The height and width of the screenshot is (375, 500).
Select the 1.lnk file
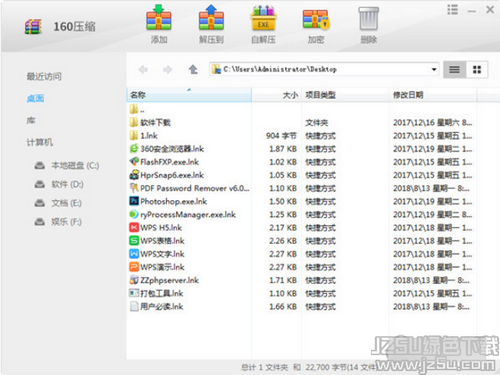[x=302, y=136]
